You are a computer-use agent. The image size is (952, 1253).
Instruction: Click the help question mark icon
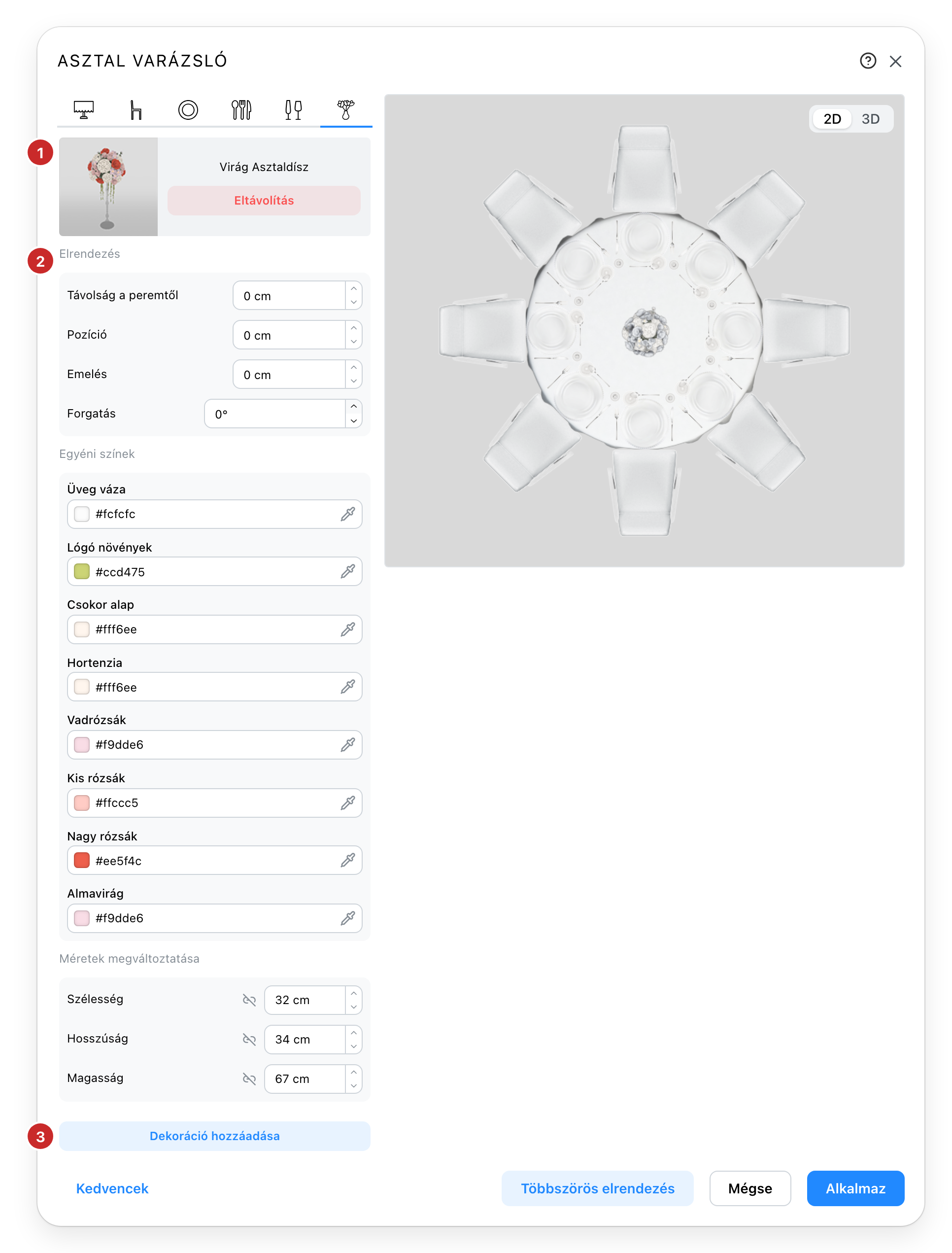click(868, 61)
